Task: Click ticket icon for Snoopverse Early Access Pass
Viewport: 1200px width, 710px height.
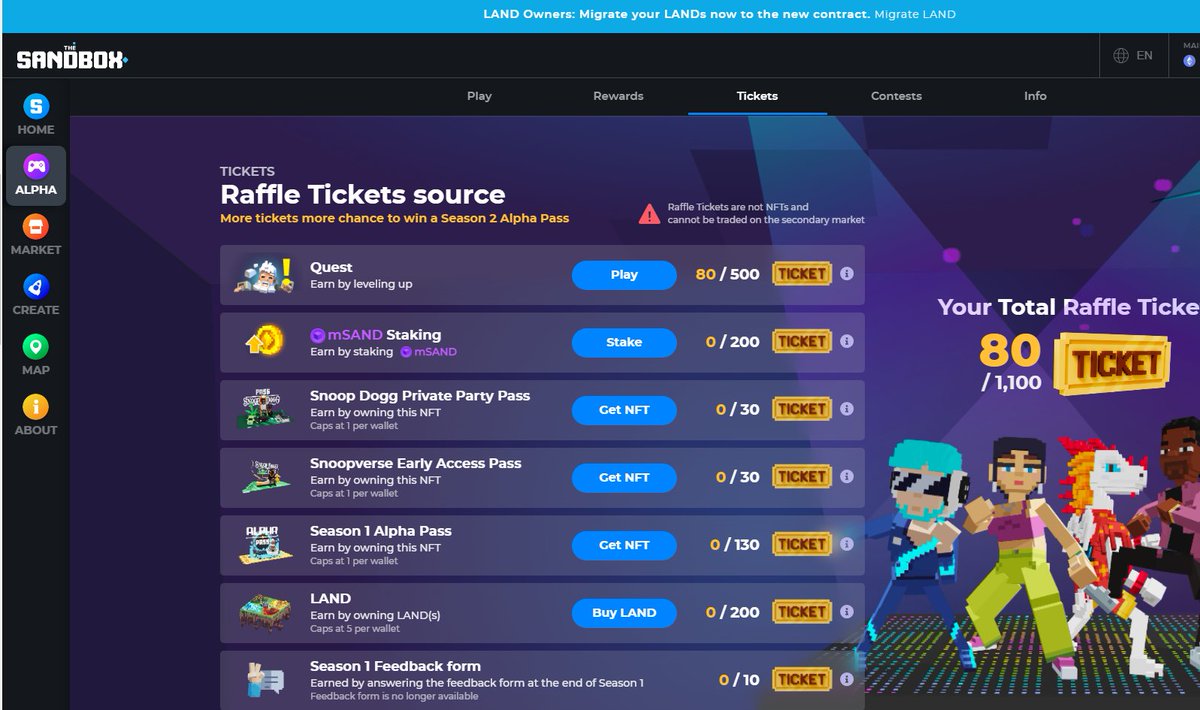Action: [x=801, y=477]
